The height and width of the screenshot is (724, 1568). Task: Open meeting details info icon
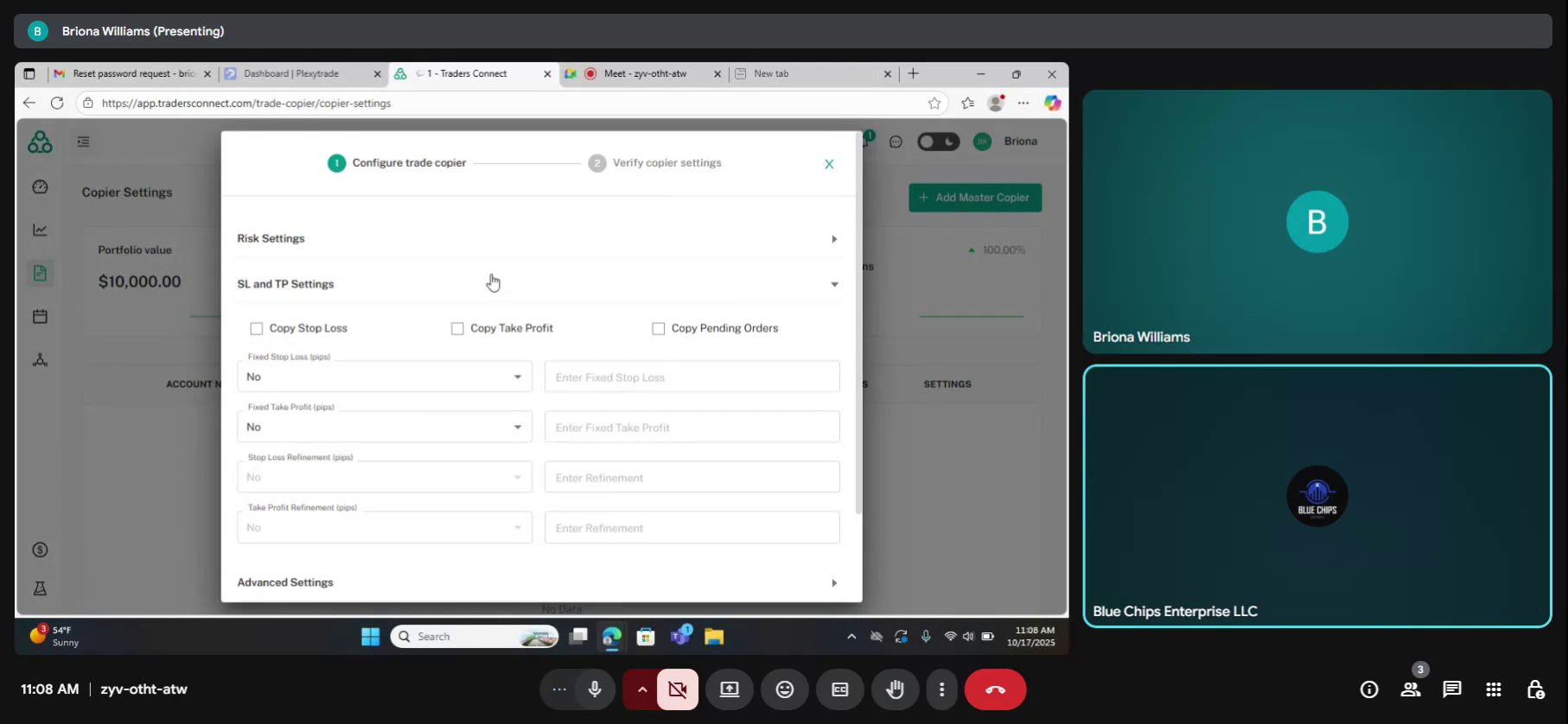(1369, 689)
